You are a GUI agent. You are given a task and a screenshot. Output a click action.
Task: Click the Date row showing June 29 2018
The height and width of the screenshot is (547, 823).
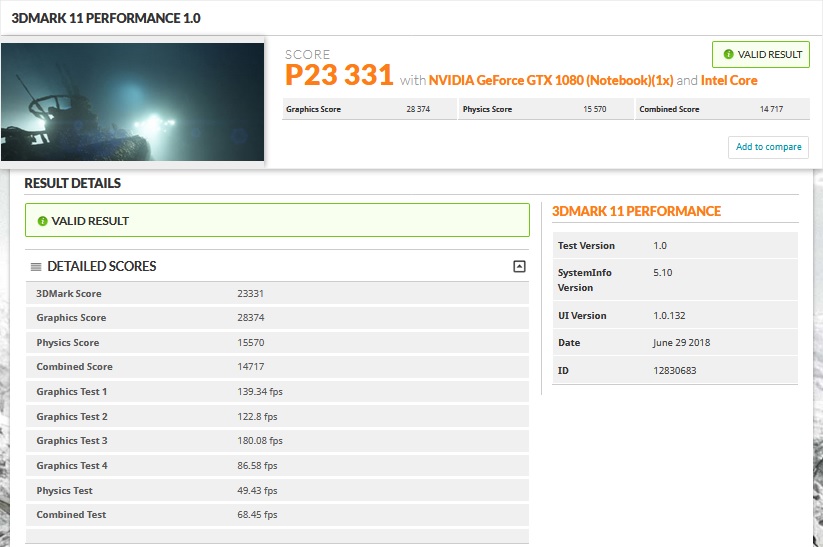676,343
